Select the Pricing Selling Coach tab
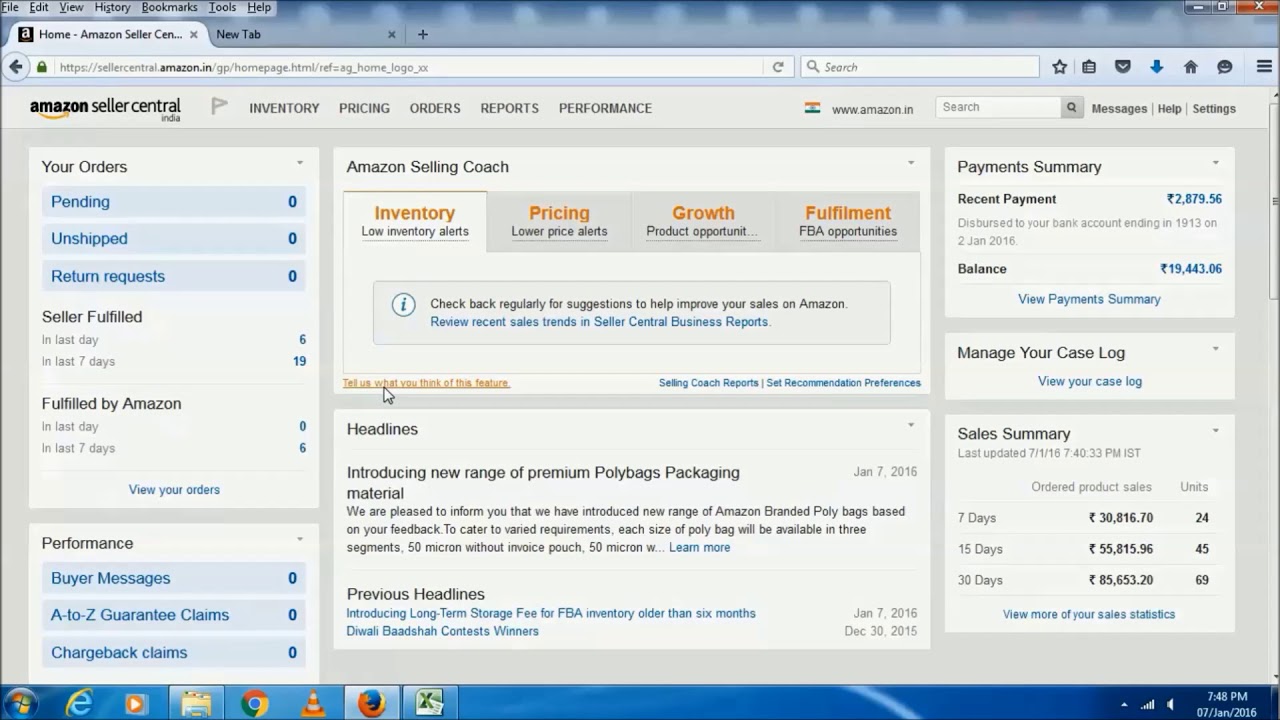The image size is (1280, 720). [x=559, y=221]
